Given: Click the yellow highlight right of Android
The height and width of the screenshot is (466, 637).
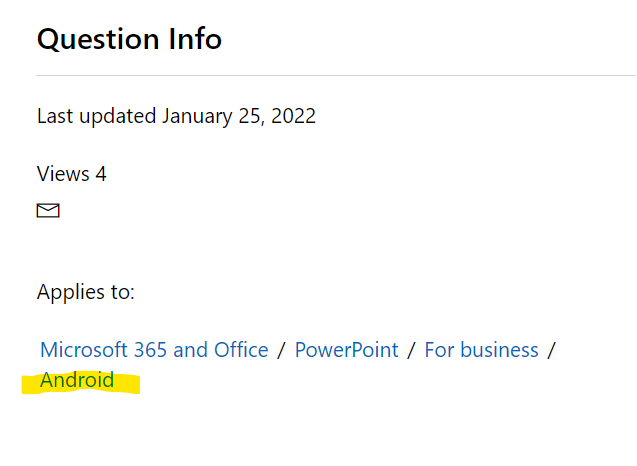Looking at the screenshot, I should [x=127, y=382].
